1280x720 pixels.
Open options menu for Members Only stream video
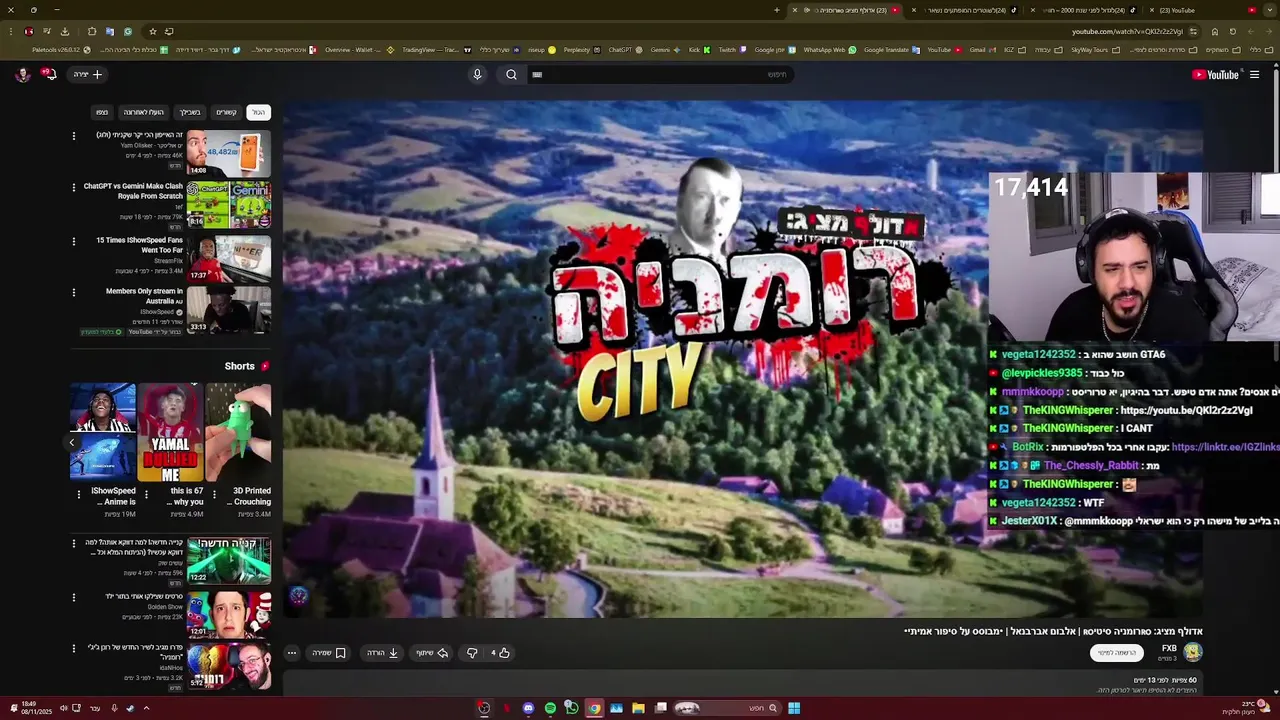(73, 293)
